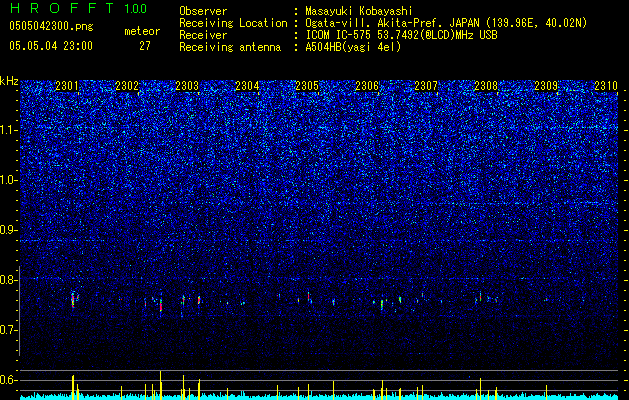Click the 0.9 kHz axis label
629x400 pixels.
(9, 230)
